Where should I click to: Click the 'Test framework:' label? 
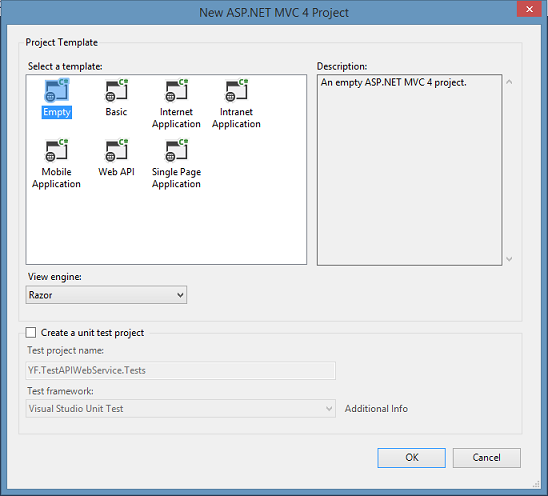pos(60,391)
